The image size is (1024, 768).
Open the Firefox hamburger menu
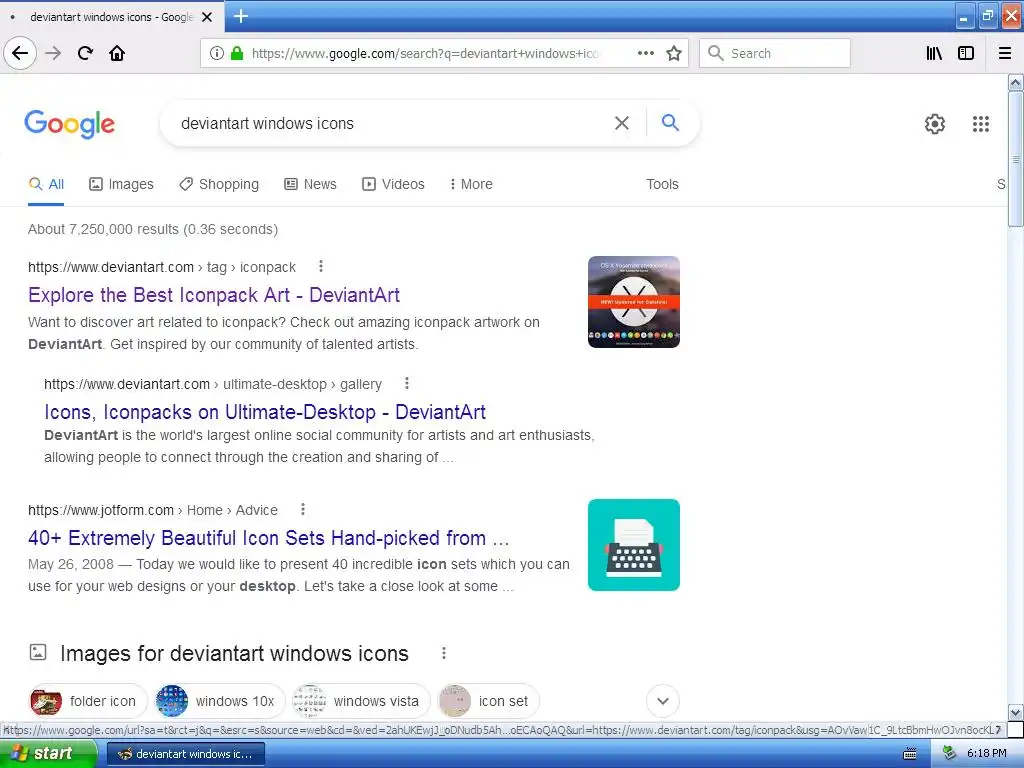(x=1004, y=54)
